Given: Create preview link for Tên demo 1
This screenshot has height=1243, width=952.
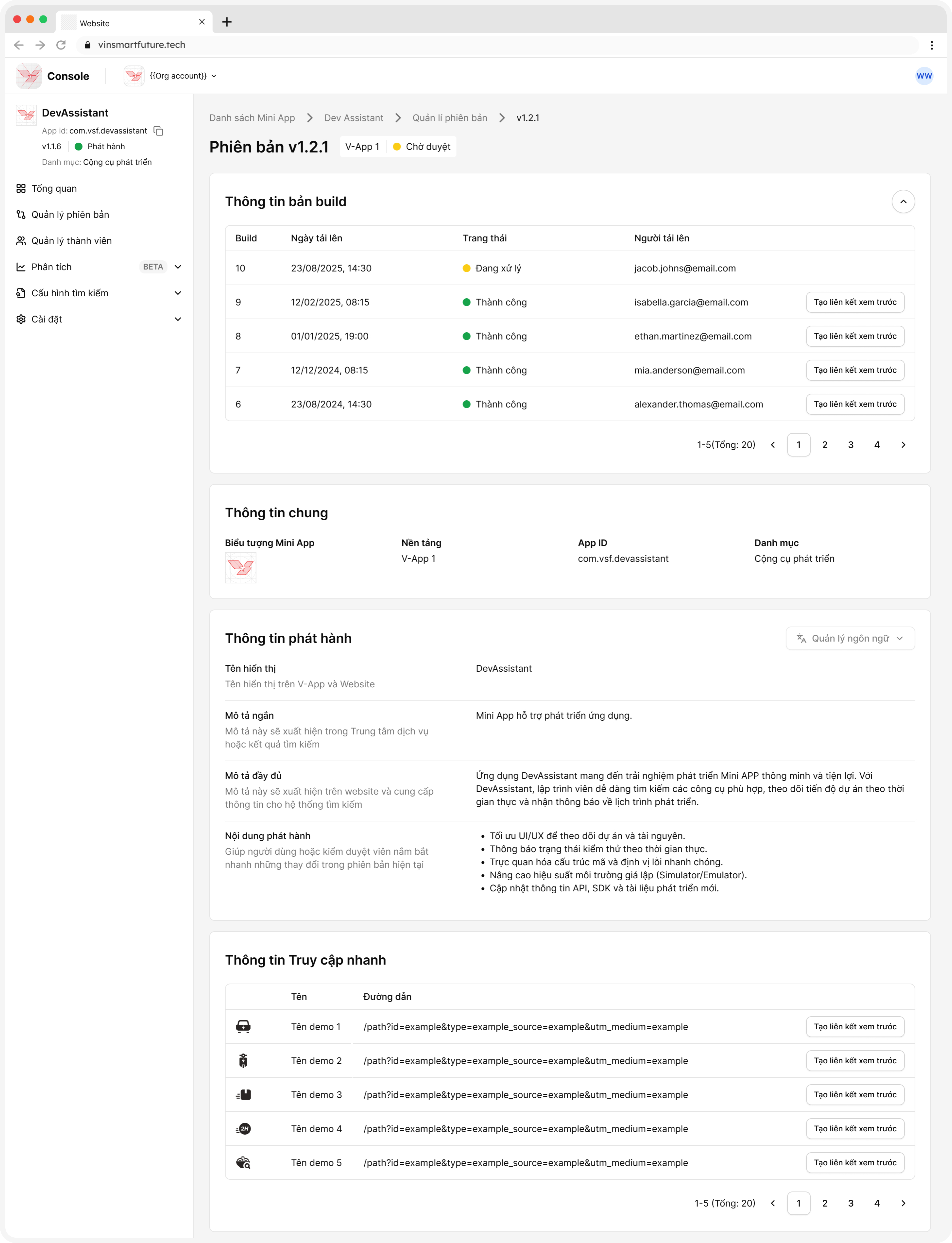Looking at the screenshot, I should (x=855, y=1026).
